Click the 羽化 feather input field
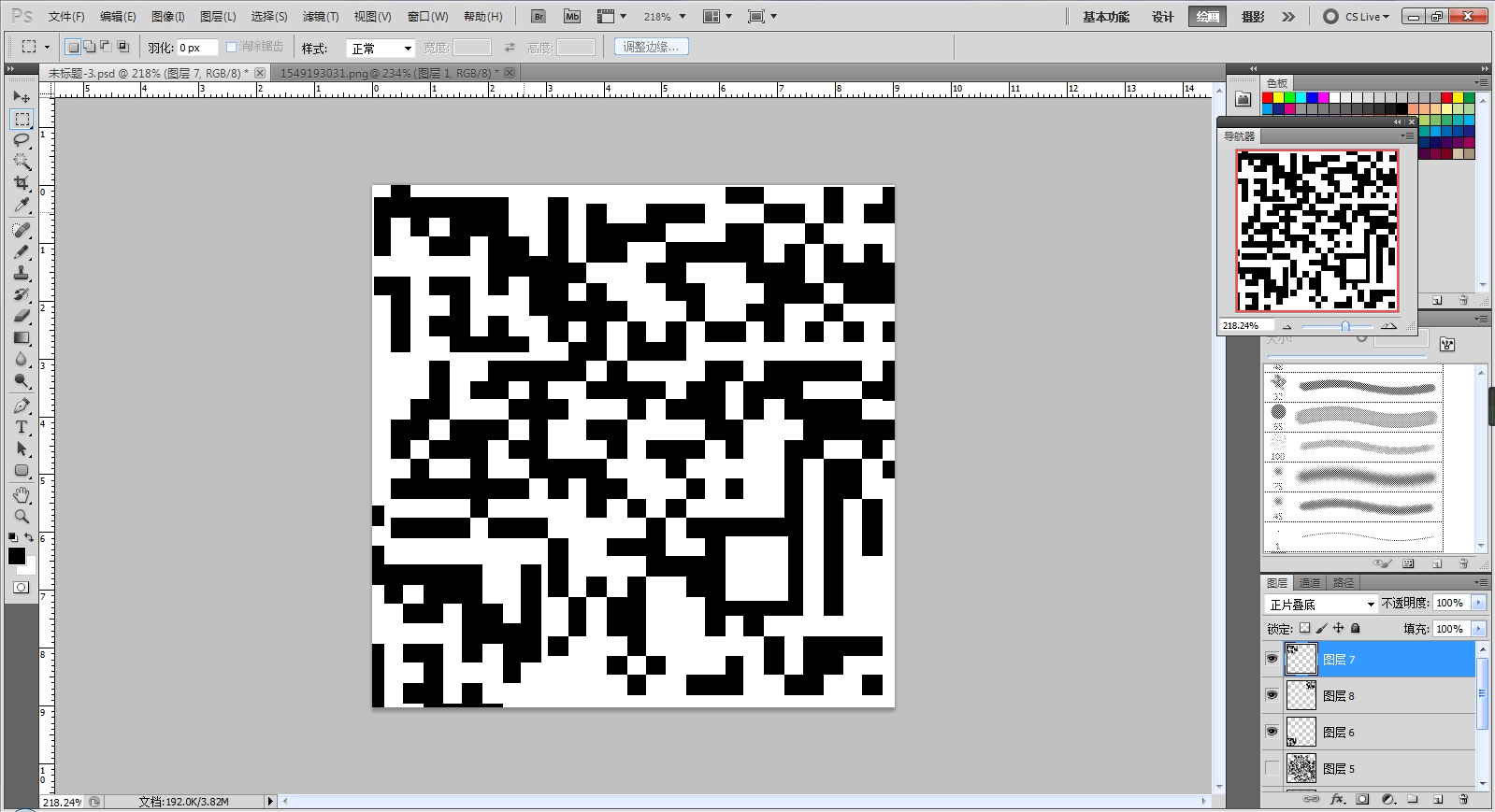The height and width of the screenshot is (812, 1495). (x=197, y=48)
